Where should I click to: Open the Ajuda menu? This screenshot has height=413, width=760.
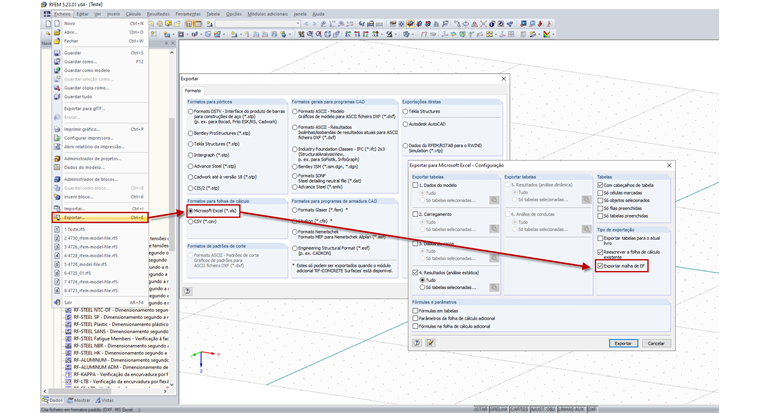point(318,14)
